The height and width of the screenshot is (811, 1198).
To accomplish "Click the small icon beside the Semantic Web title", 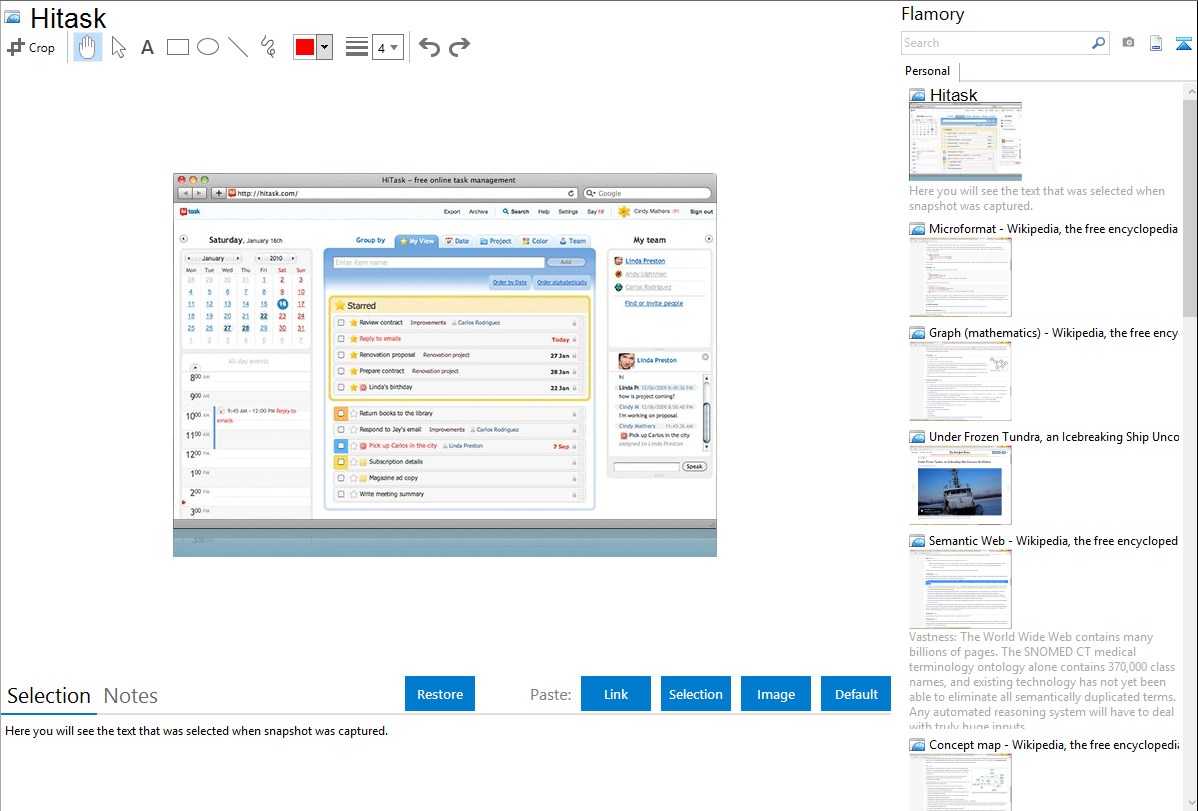I will pyautogui.click(x=917, y=541).
